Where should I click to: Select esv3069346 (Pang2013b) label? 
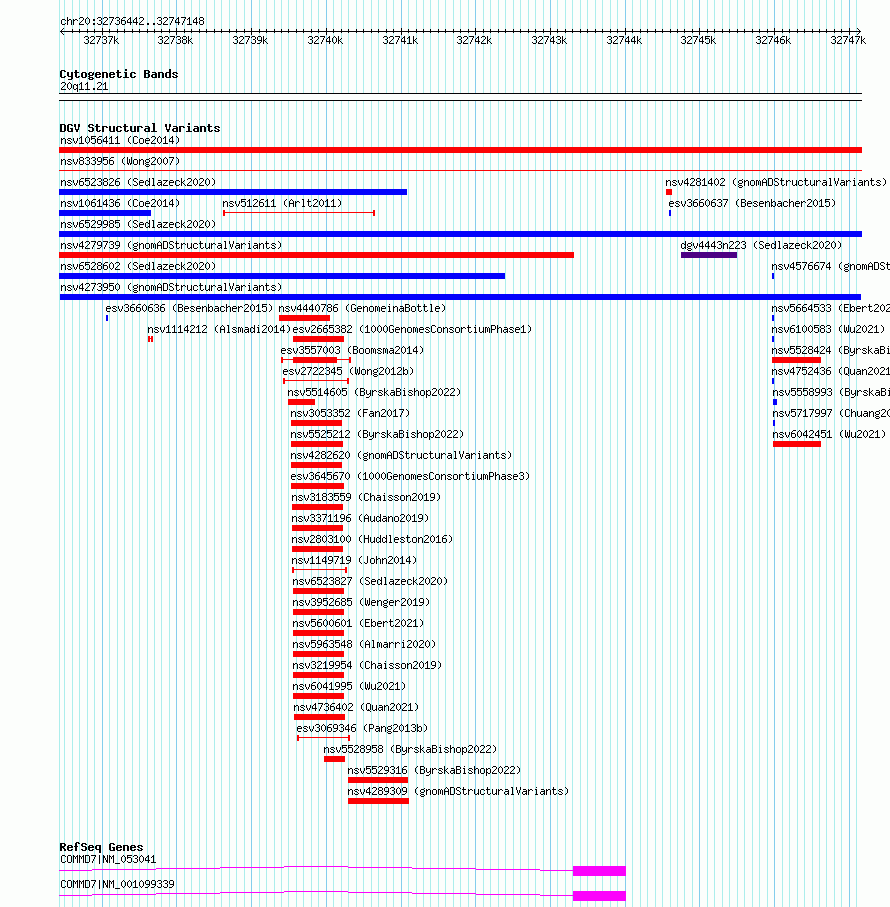[x=362, y=728]
